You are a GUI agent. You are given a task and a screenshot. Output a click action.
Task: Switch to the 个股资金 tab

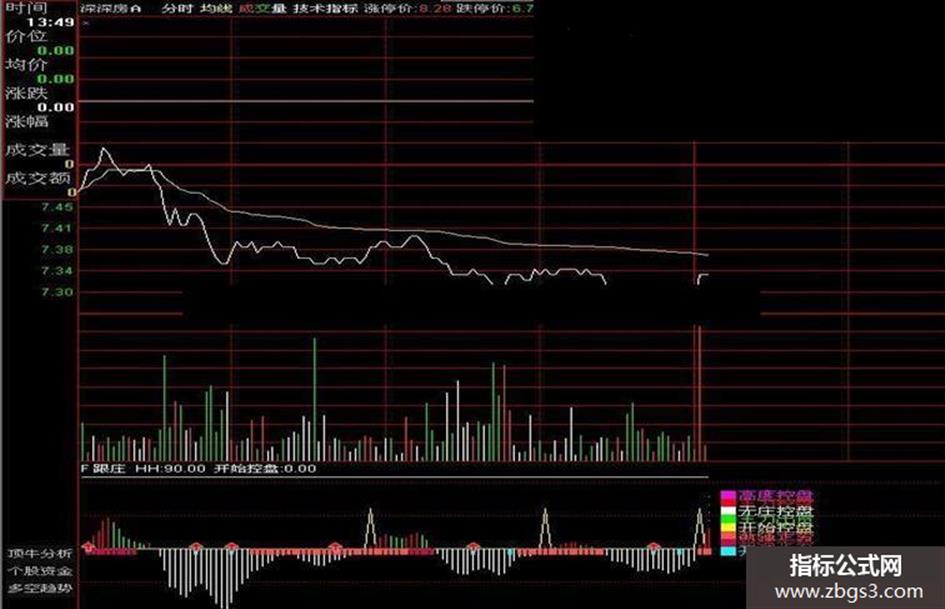click(x=40, y=570)
